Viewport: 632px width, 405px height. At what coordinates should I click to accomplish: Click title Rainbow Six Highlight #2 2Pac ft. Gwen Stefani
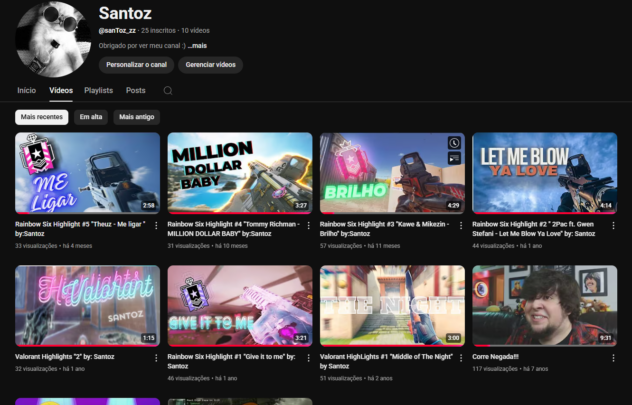coord(534,229)
